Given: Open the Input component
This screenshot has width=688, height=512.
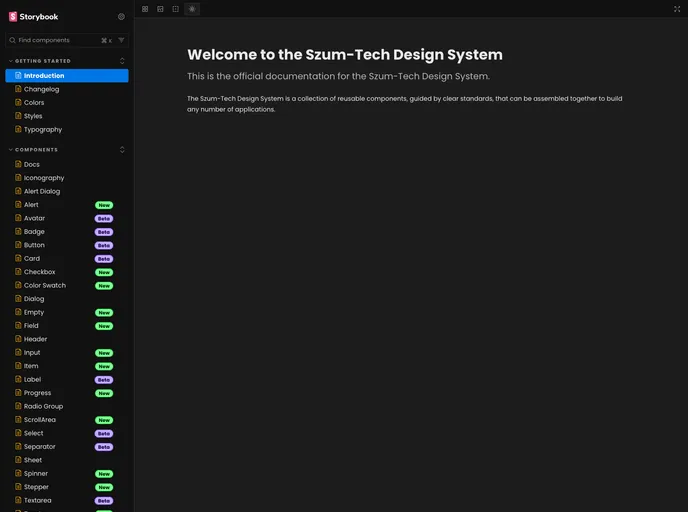Looking at the screenshot, I should tap(67, 353).
